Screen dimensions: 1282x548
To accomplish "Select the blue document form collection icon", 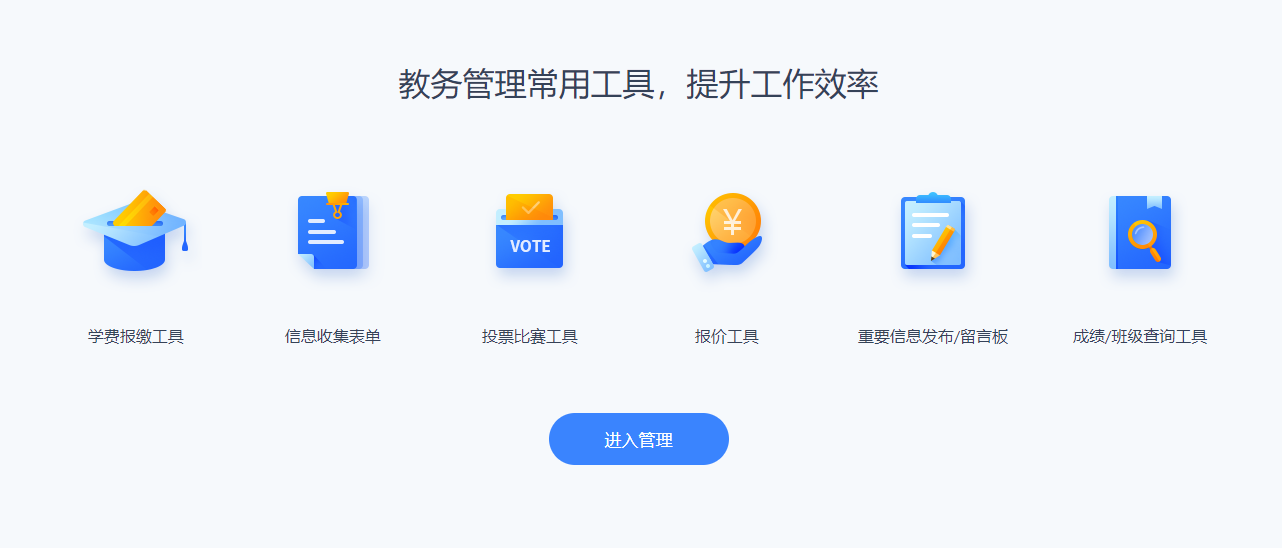I will tap(333, 231).
